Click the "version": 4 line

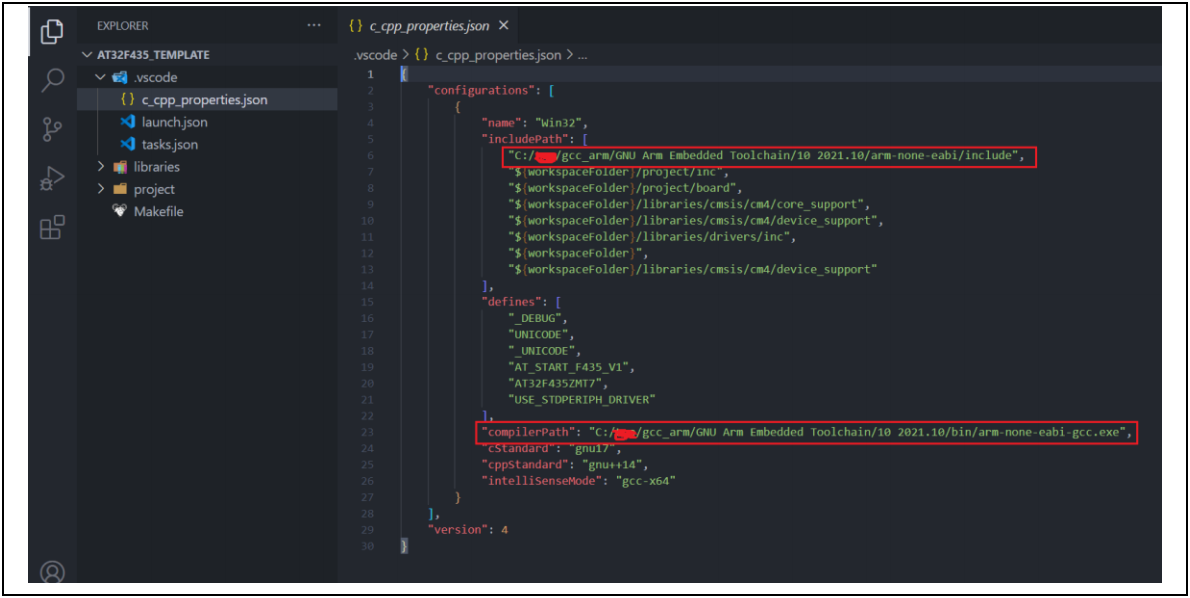point(468,530)
